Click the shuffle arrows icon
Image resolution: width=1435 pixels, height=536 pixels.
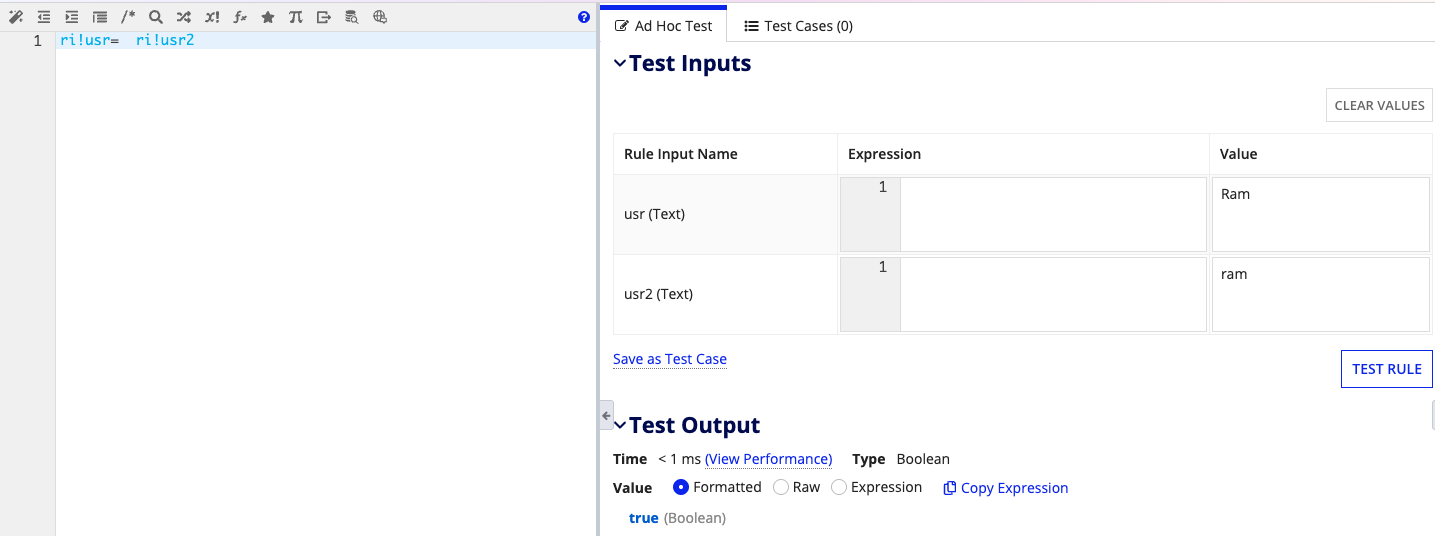tap(184, 17)
